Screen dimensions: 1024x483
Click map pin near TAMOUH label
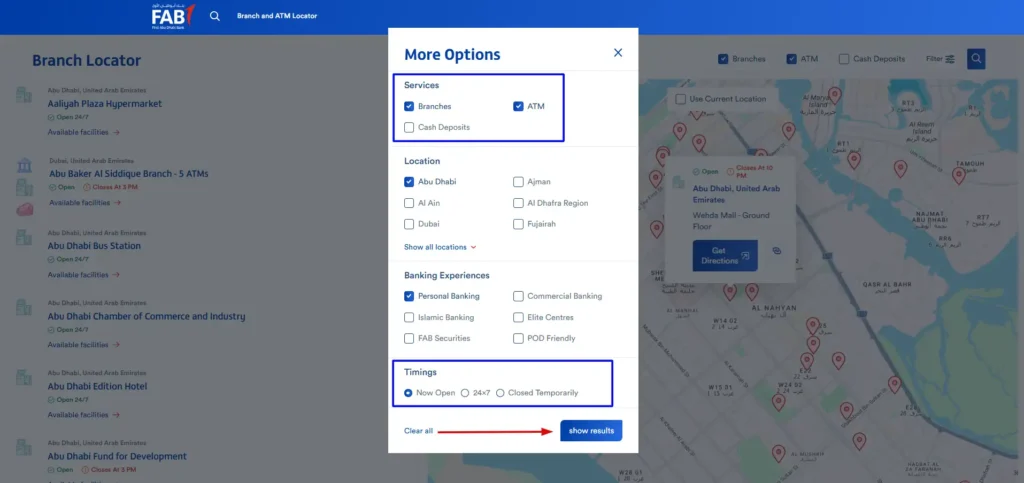[958, 176]
